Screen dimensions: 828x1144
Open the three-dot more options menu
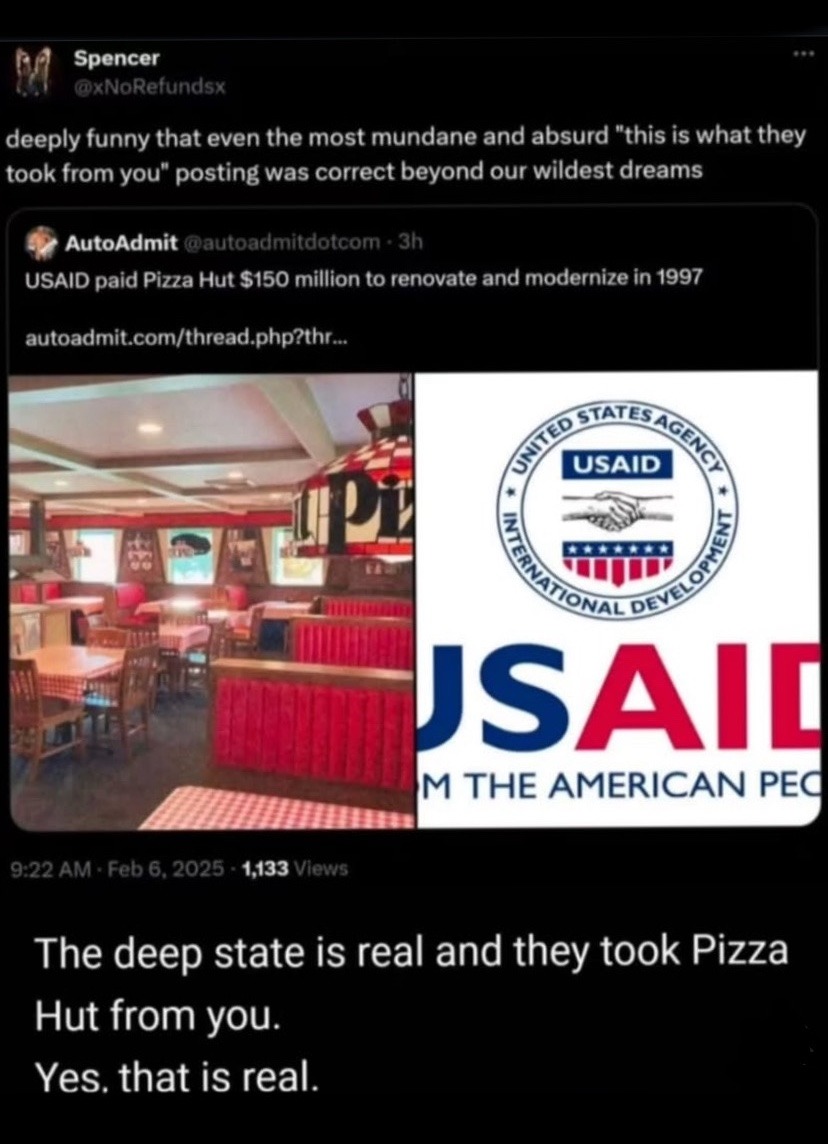point(805,55)
